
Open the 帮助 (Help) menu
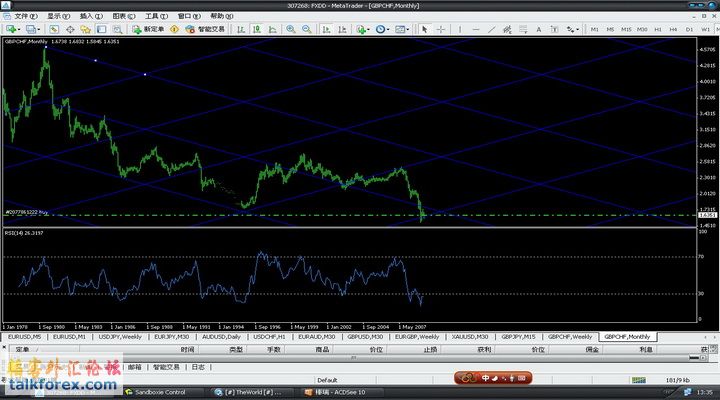click(221, 16)
